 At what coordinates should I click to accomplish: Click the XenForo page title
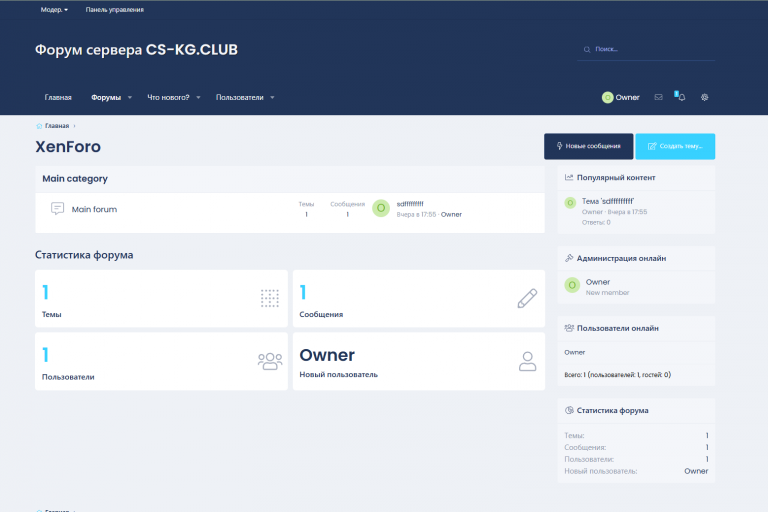pos(68,146)
